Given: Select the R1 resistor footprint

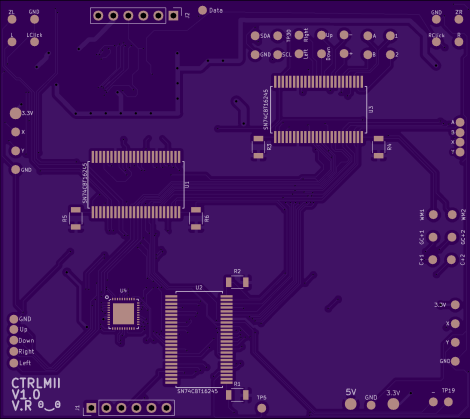Looking at the screenshot, I should click(237, 395).
